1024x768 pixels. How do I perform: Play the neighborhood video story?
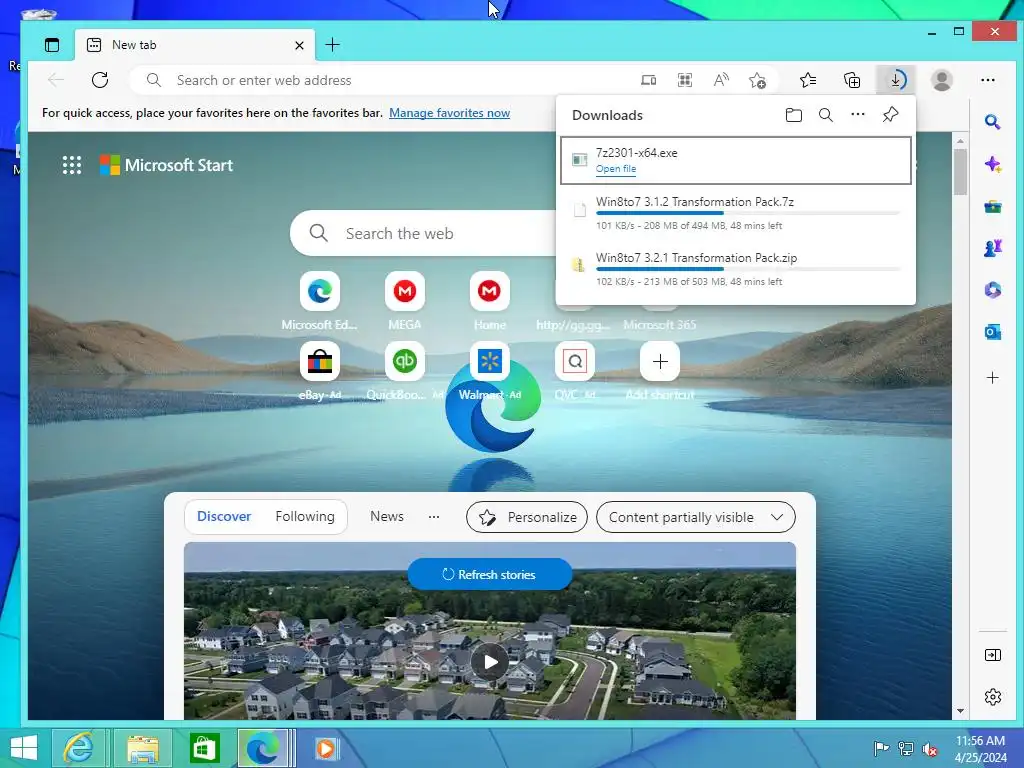(x=490, y=662)
